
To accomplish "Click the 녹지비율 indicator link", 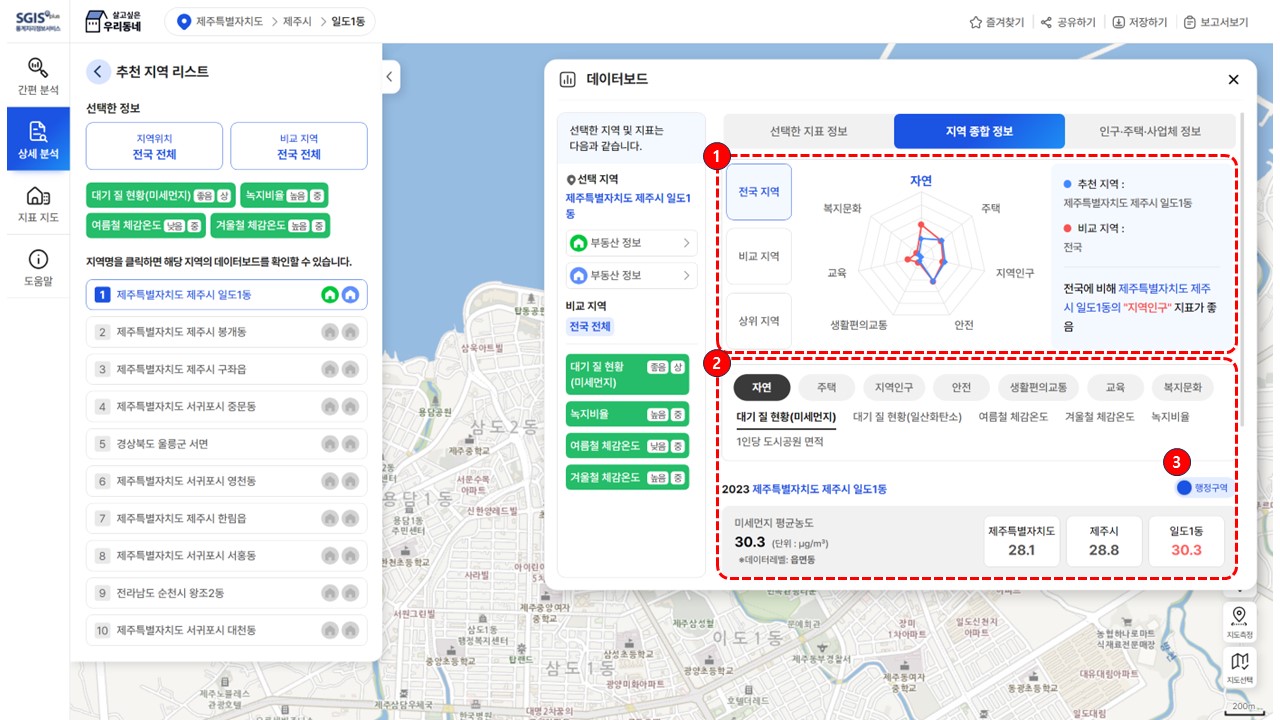I will coord(1170,416).
